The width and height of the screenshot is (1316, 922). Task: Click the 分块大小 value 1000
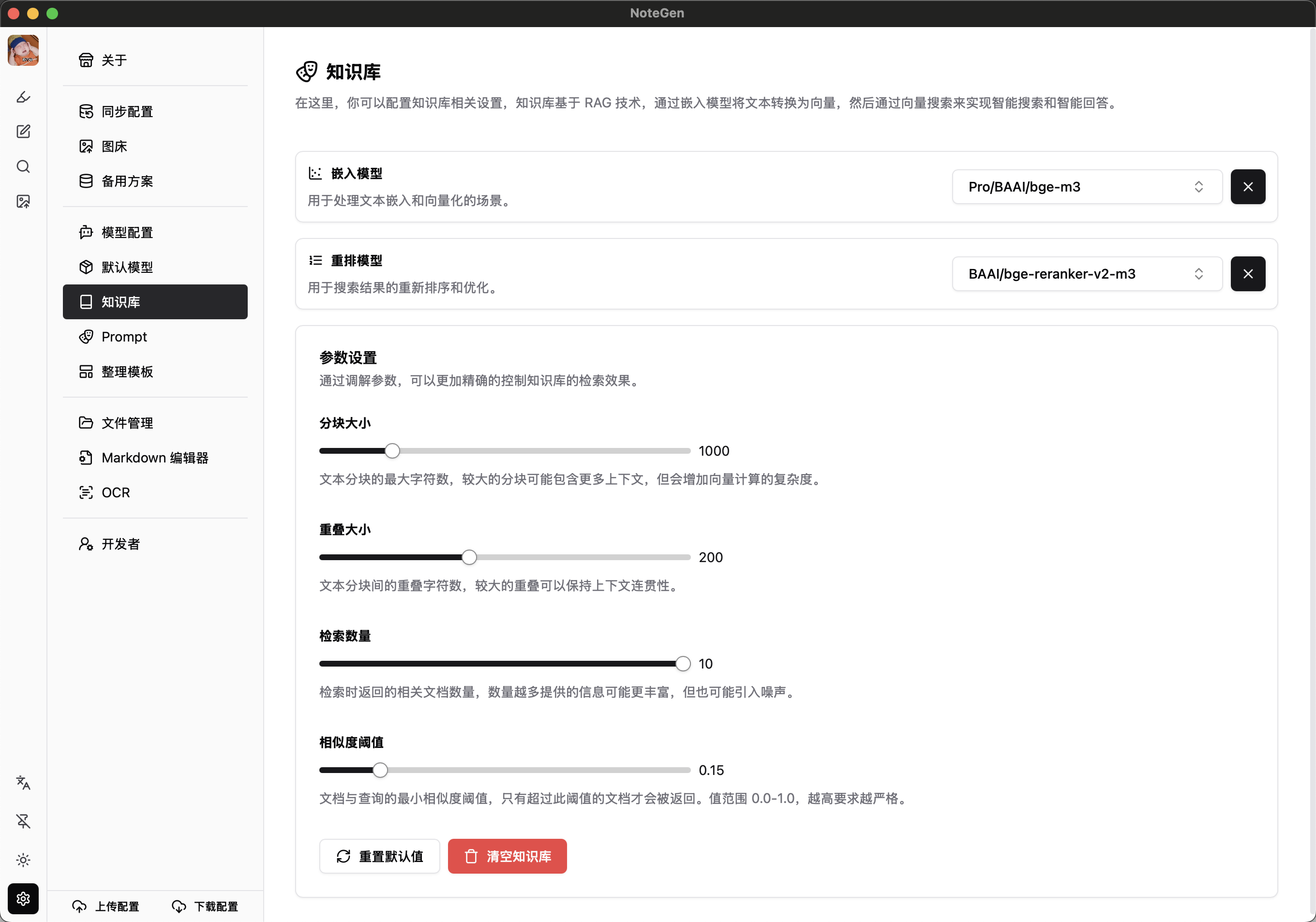click(714, 451)
